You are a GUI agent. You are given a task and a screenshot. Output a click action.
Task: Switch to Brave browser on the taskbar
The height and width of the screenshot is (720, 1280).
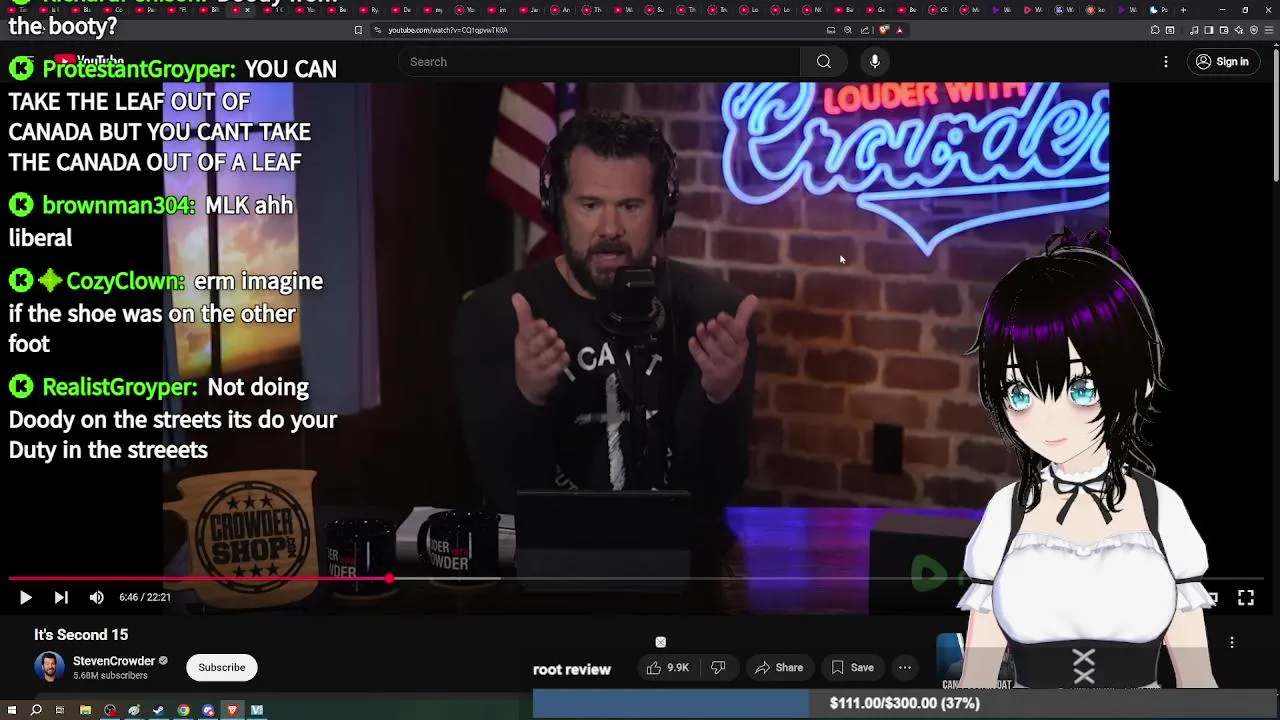click(232, 710)
